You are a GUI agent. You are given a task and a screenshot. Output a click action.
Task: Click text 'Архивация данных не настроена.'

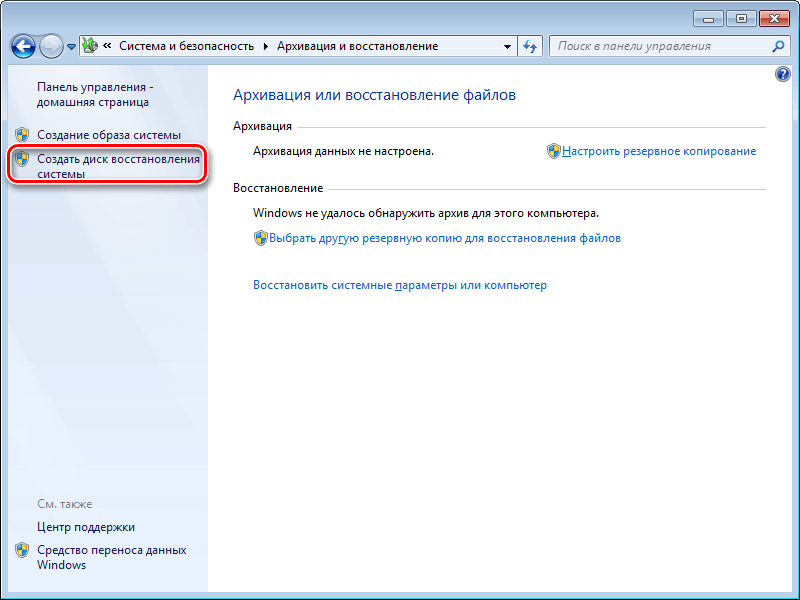click(x=343, y=151)
